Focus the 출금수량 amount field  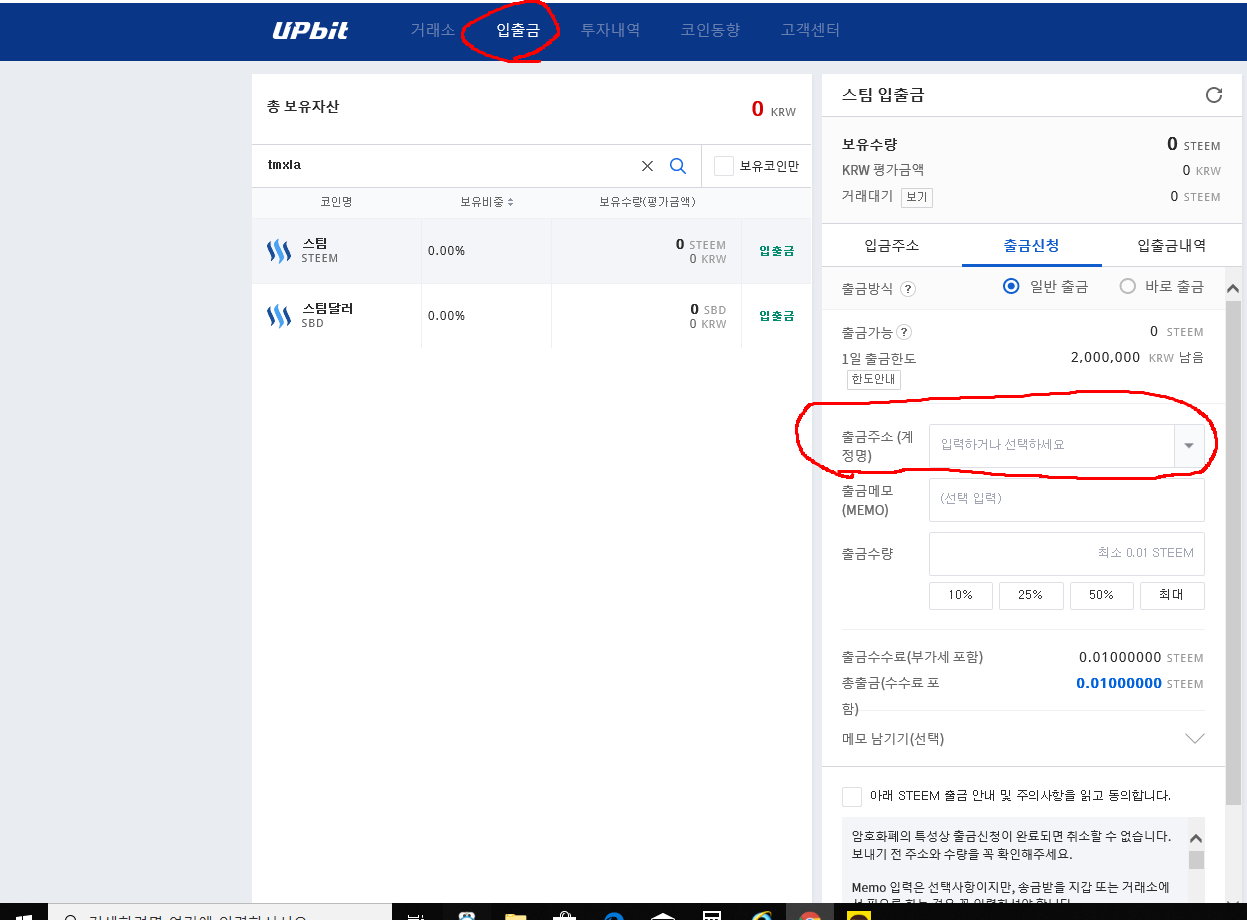[x=1067, y=553]
